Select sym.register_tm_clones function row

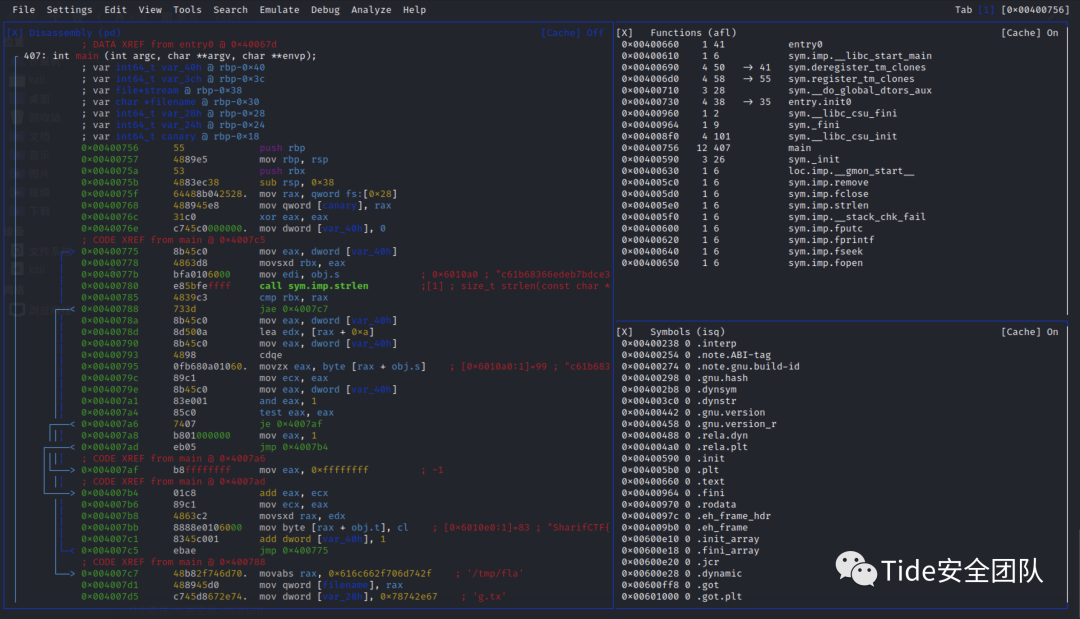click(x=768, y=79)
